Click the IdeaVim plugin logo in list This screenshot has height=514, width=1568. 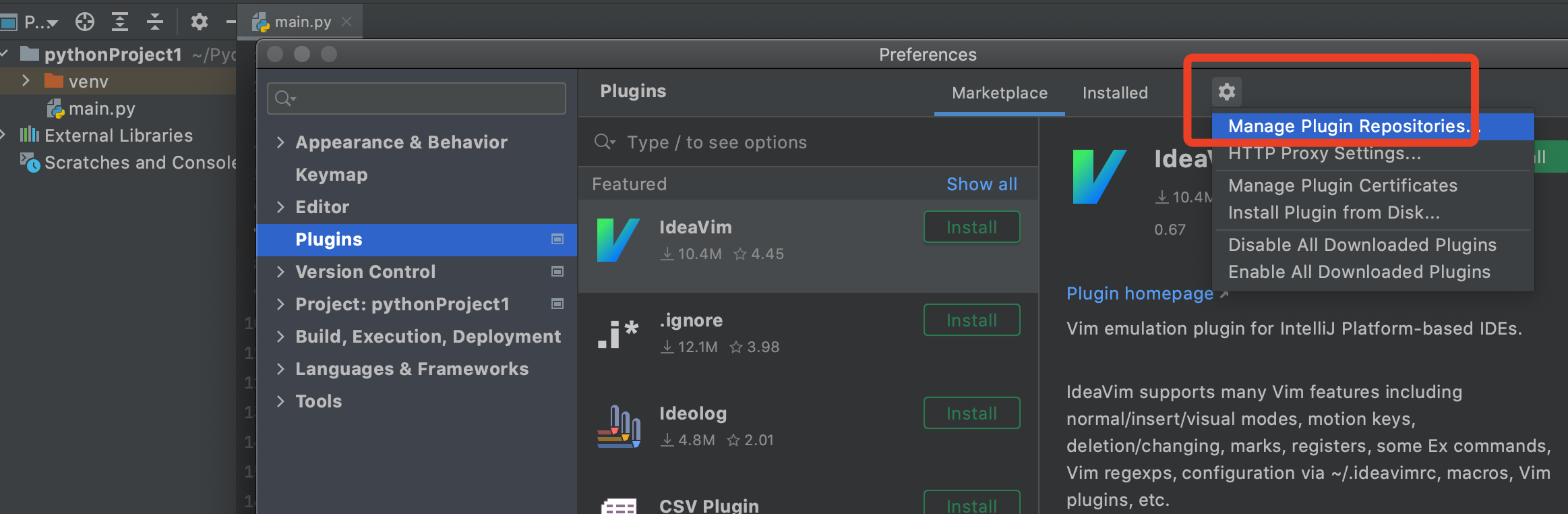[x=618, y=239]
